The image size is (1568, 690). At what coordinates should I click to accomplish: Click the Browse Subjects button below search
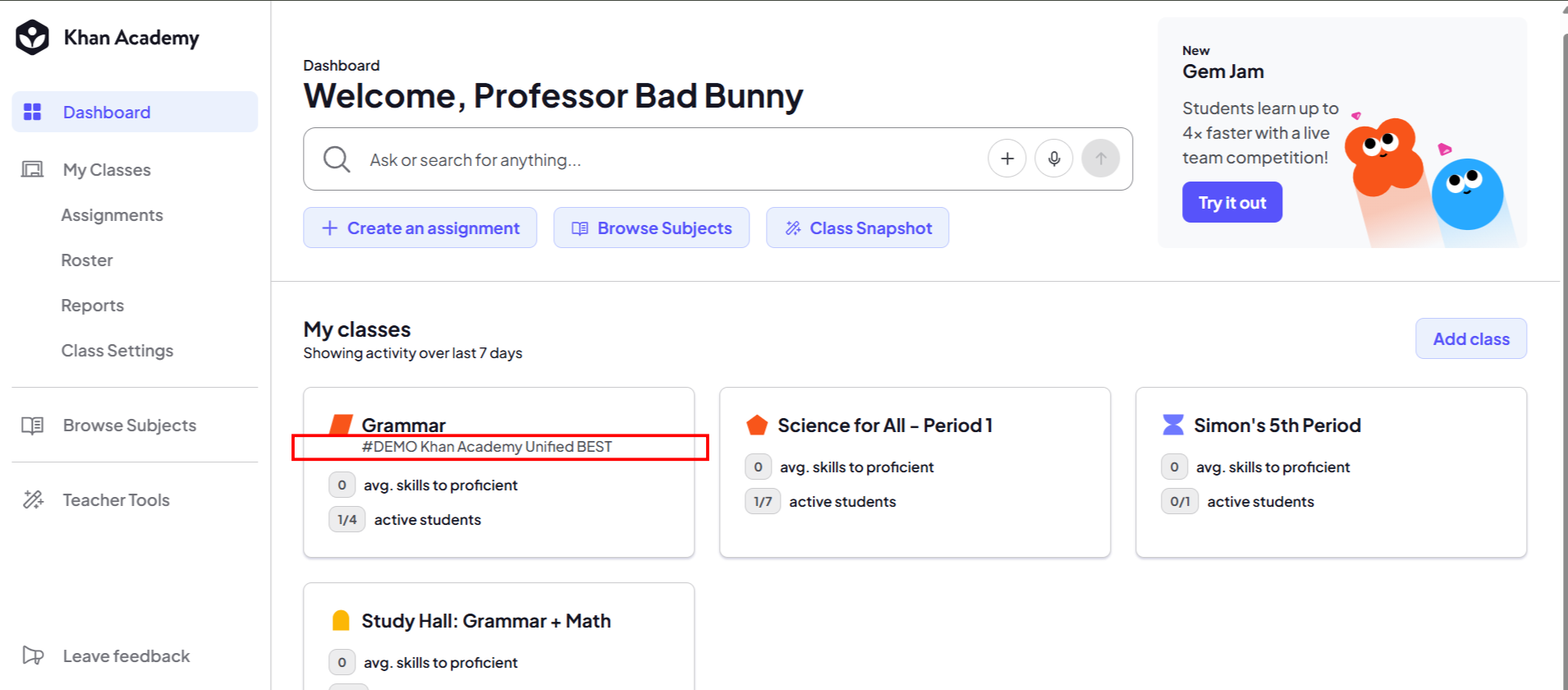pyautogui.click(x=652, y=228)
